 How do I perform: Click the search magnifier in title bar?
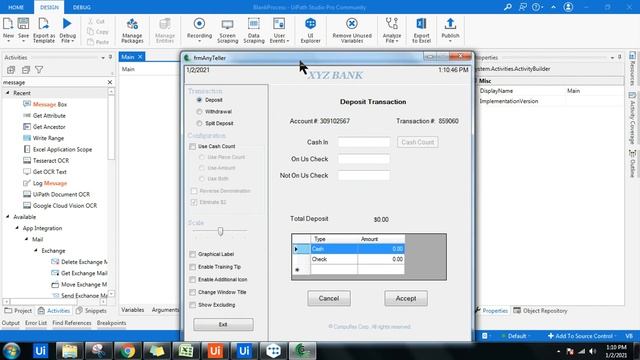[x=507, y=7]
